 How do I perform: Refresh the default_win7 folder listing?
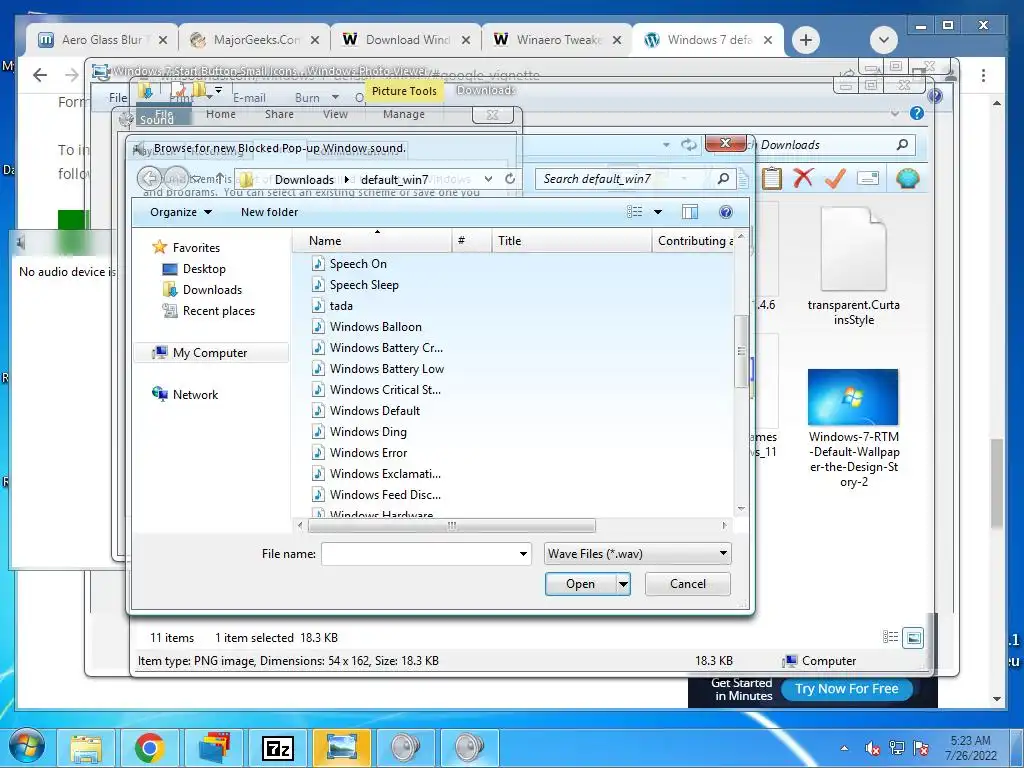[x=510, y=178]
